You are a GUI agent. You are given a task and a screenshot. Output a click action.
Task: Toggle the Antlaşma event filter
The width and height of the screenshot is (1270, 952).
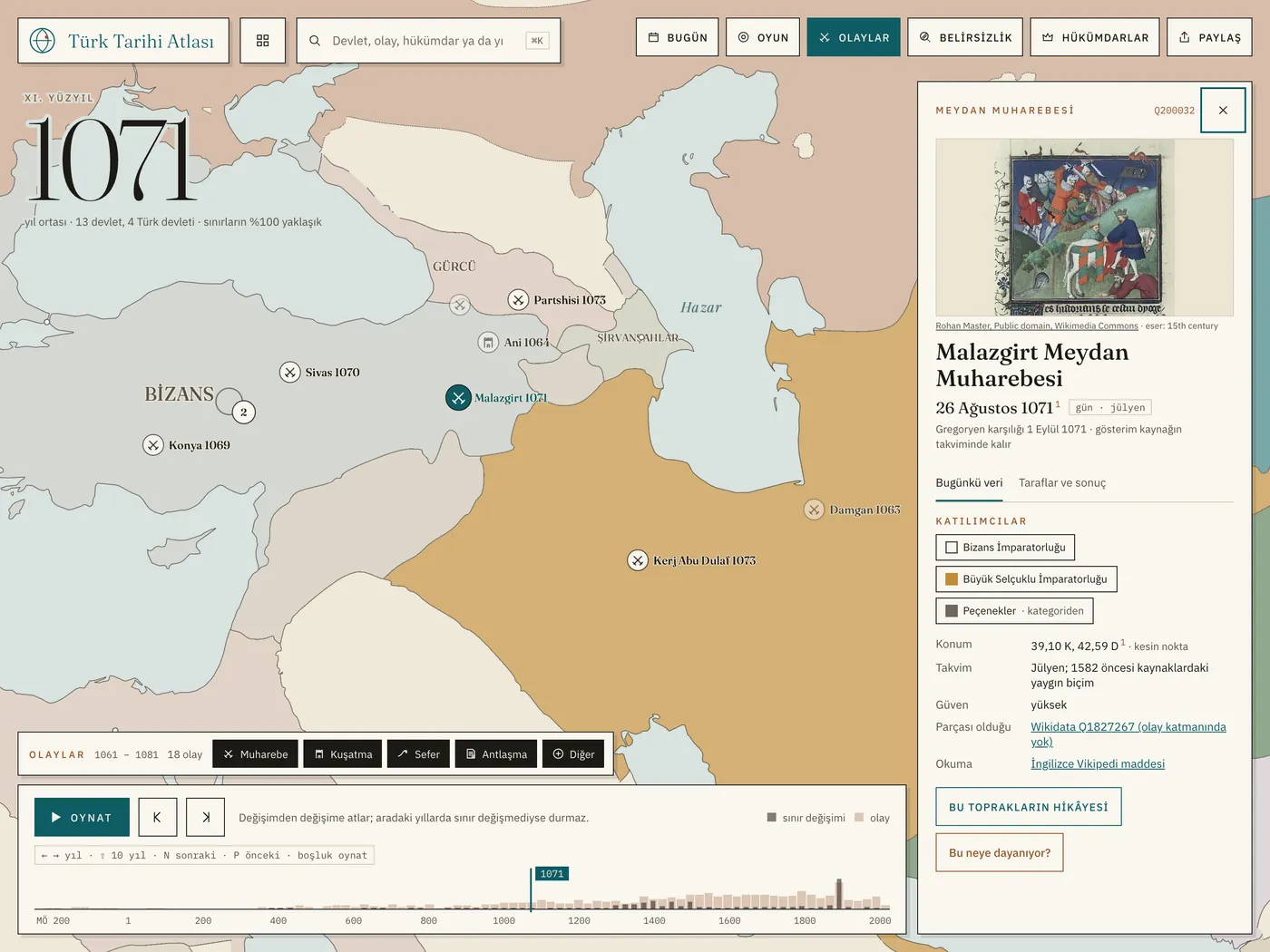coord(496,753)
